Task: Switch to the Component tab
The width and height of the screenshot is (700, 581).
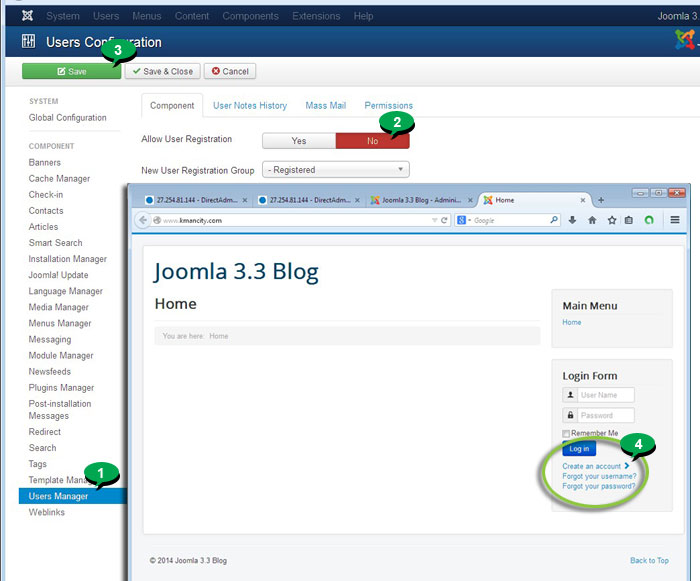Action: [x=172, y=105]
